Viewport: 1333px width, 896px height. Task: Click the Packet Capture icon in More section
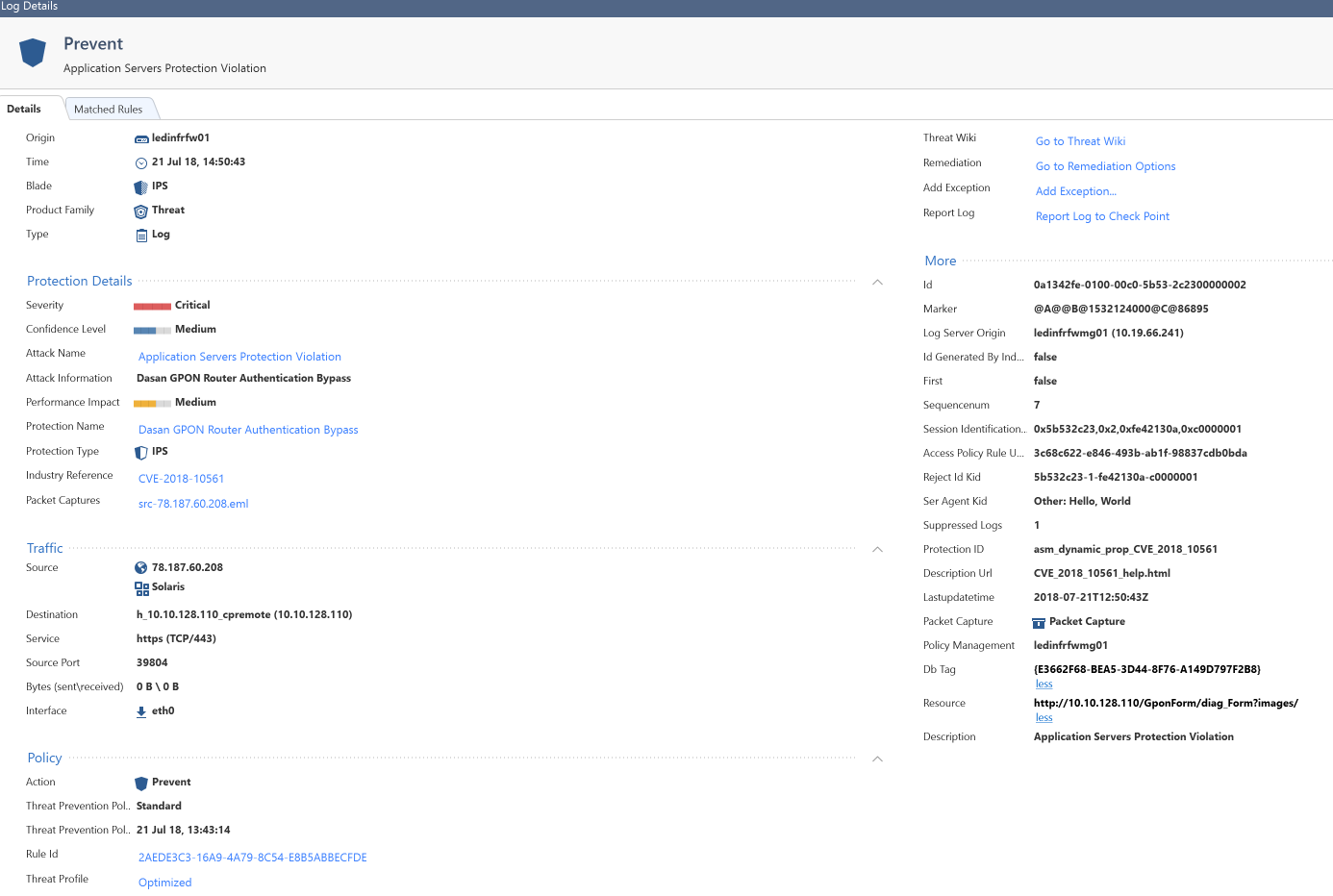(1039, 623)
